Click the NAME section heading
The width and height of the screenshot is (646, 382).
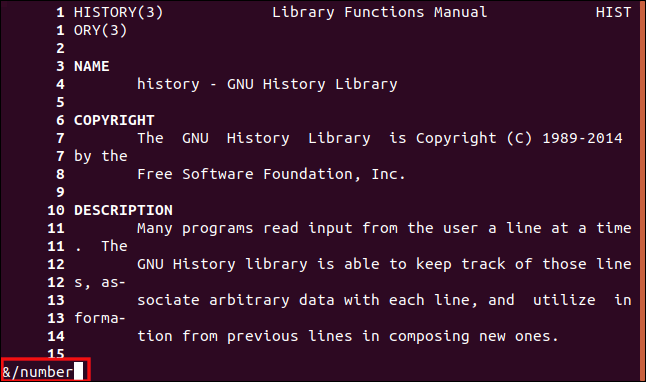[x=91, y=66]
